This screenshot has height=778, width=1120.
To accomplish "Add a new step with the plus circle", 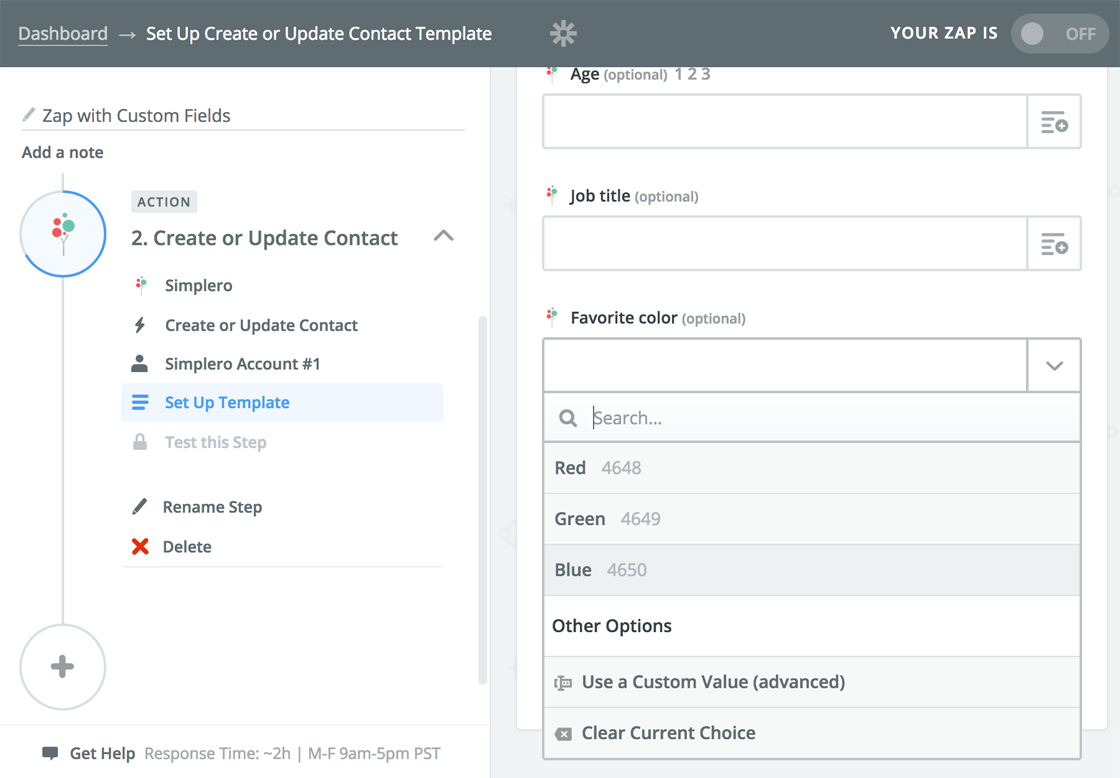I will pyautogui.click(x=63, y=667).
